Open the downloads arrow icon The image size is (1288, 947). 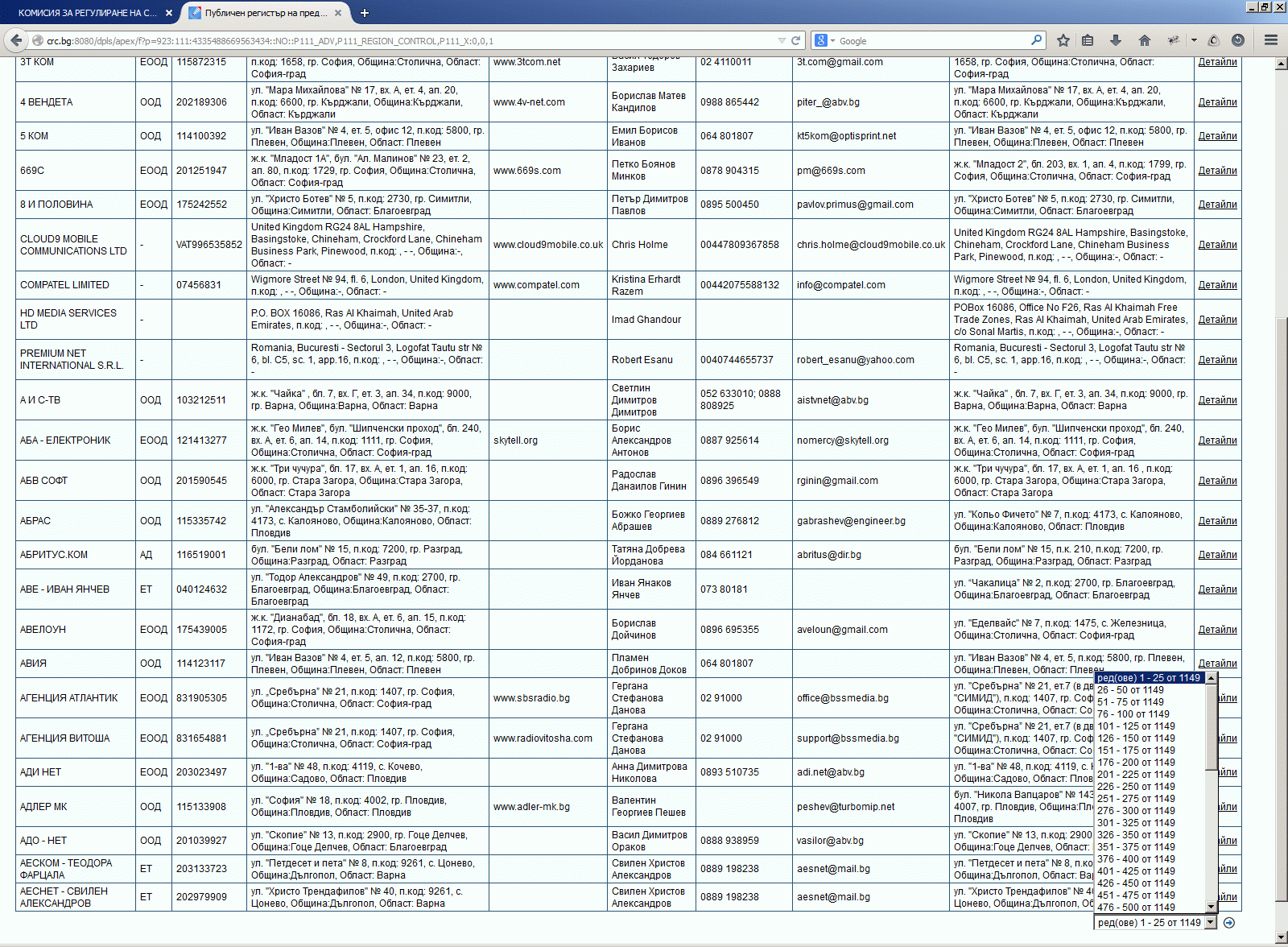(x=1116, y=40)
